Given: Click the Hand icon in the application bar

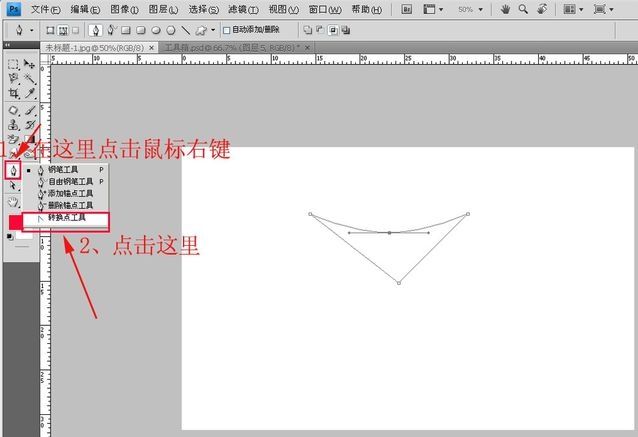Looking at the screenshot, I should coord(505,9).
